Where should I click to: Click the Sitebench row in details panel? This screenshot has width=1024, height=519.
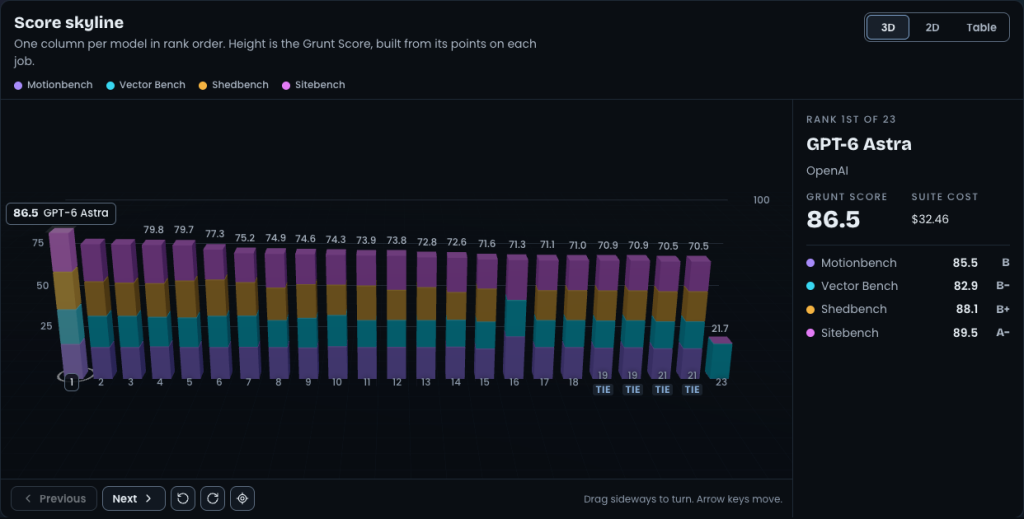coord(908,333)
